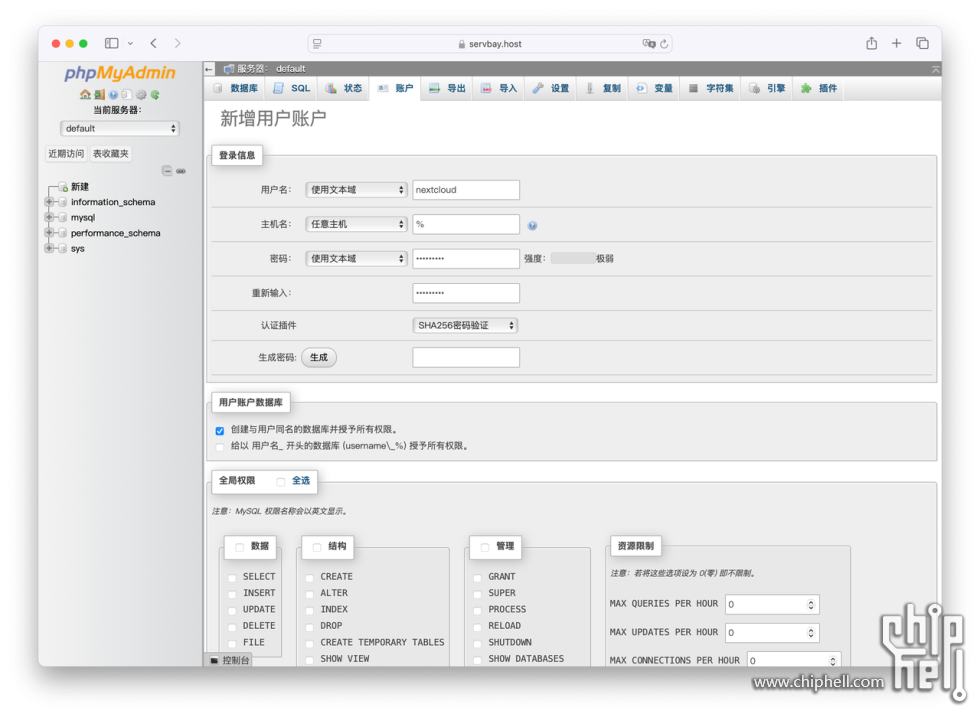Toggle the 管理 group checkbox
This screenshot has width=980, height=717.
coord(485,547)
